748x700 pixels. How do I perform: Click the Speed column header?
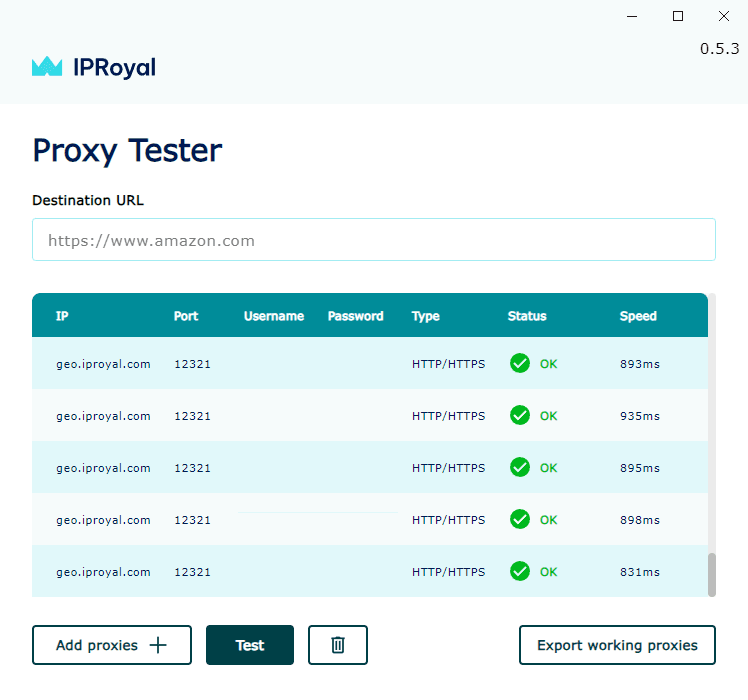(x=638, y=316)
